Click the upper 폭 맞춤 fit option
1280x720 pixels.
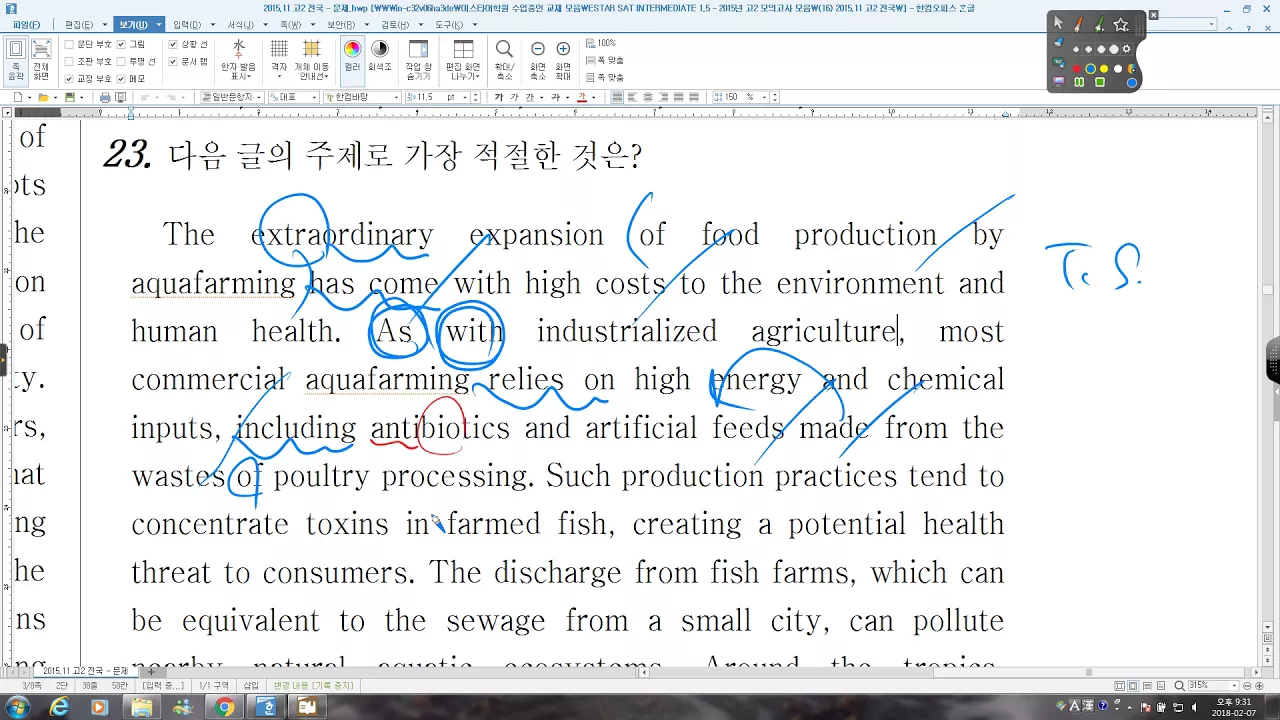pyautogui.click(x=604, y=60)
